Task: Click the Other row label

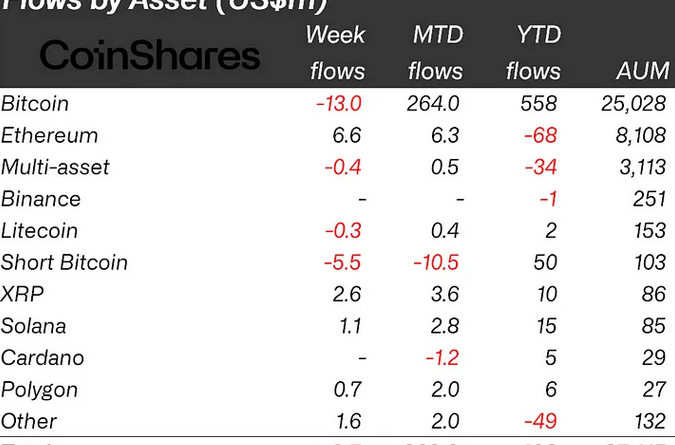Action: point(30,421)
